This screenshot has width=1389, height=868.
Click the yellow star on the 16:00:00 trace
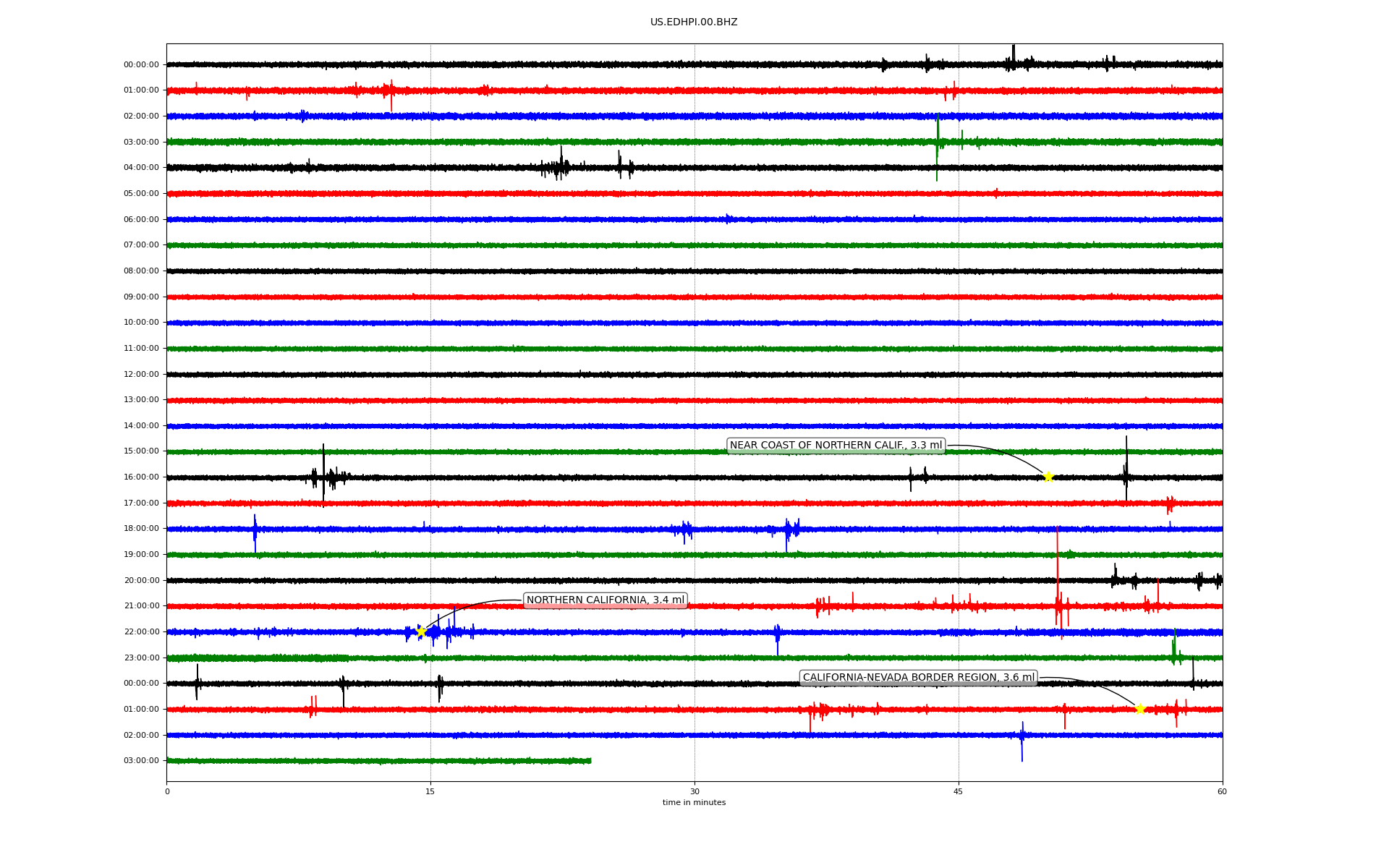click(1048, 477)
